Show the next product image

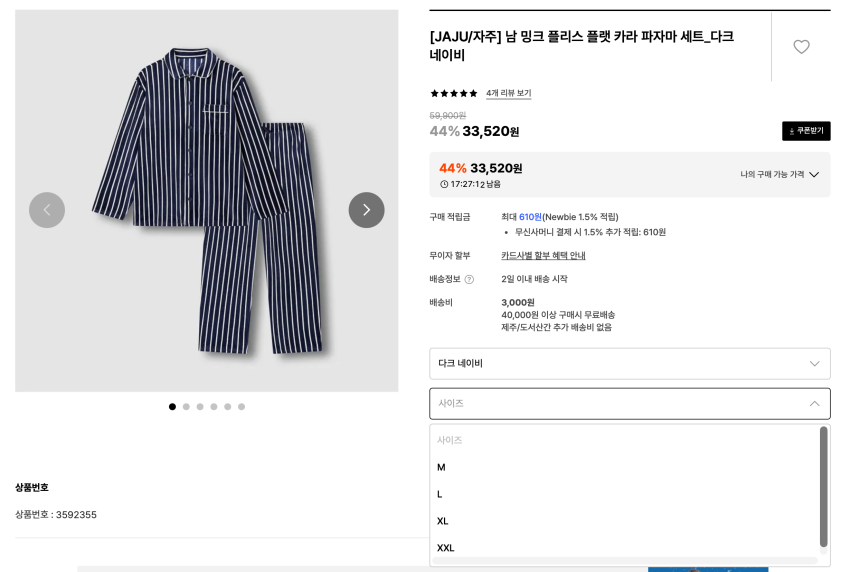click(366, 210)
